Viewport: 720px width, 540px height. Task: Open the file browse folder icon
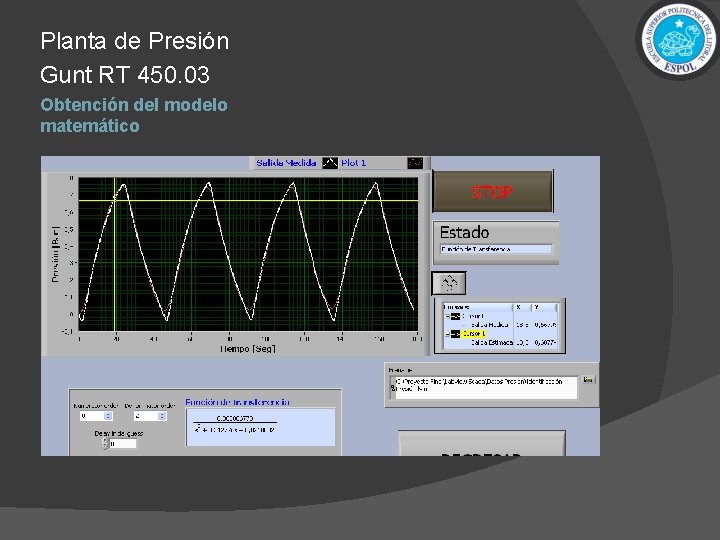588,379
